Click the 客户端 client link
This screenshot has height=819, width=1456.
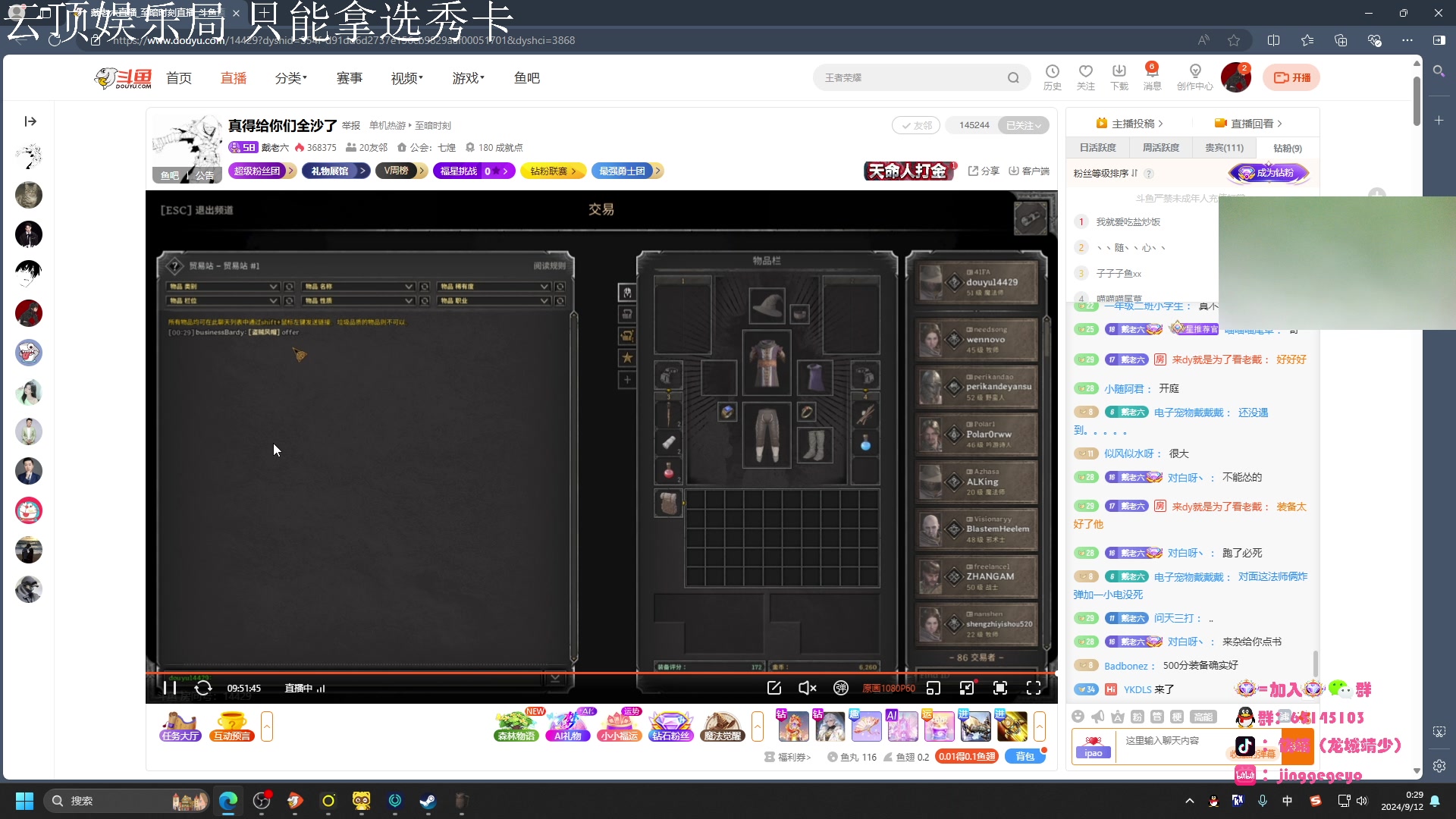click(x=1029, y=171)
